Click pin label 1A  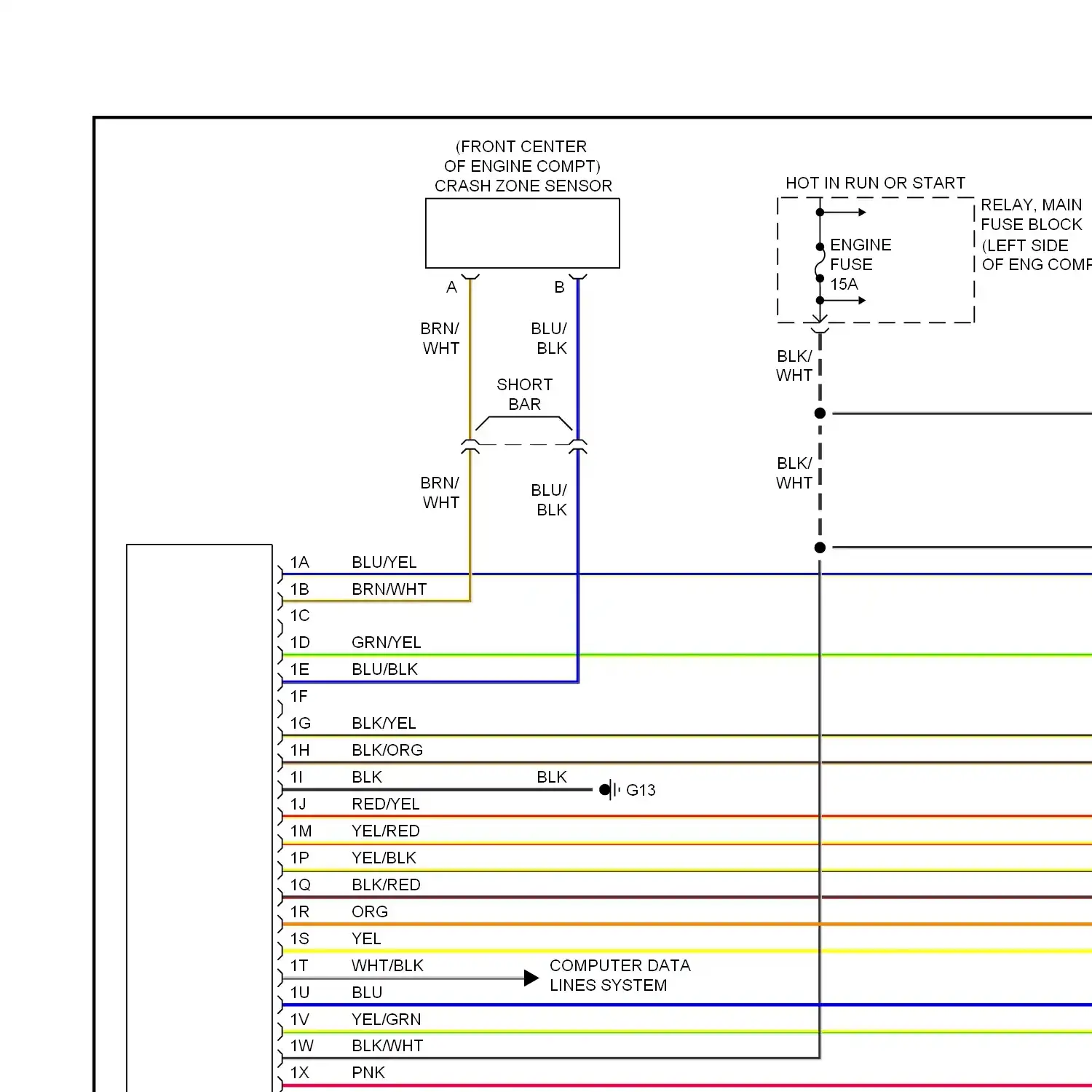click(299, 562)
